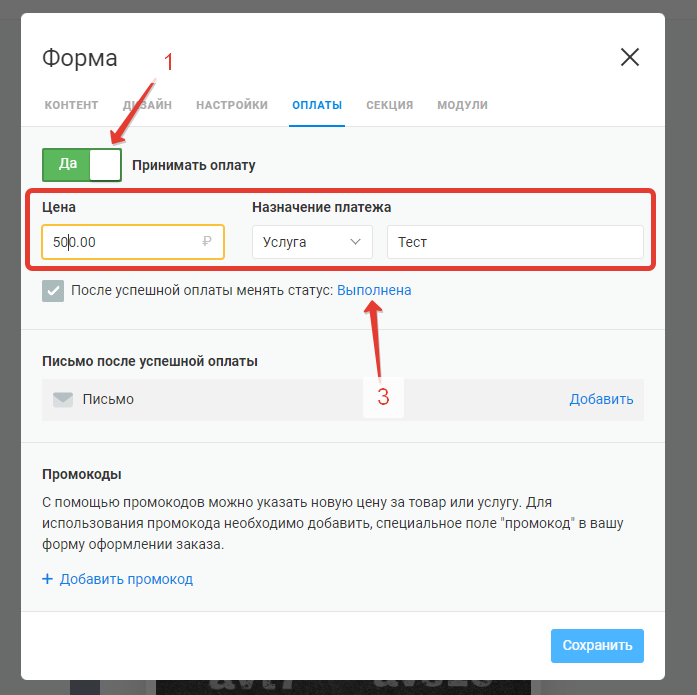Open the Услуга payment type dropdown
The height and width of the screenshot is (695, 697).
point(312,242)
